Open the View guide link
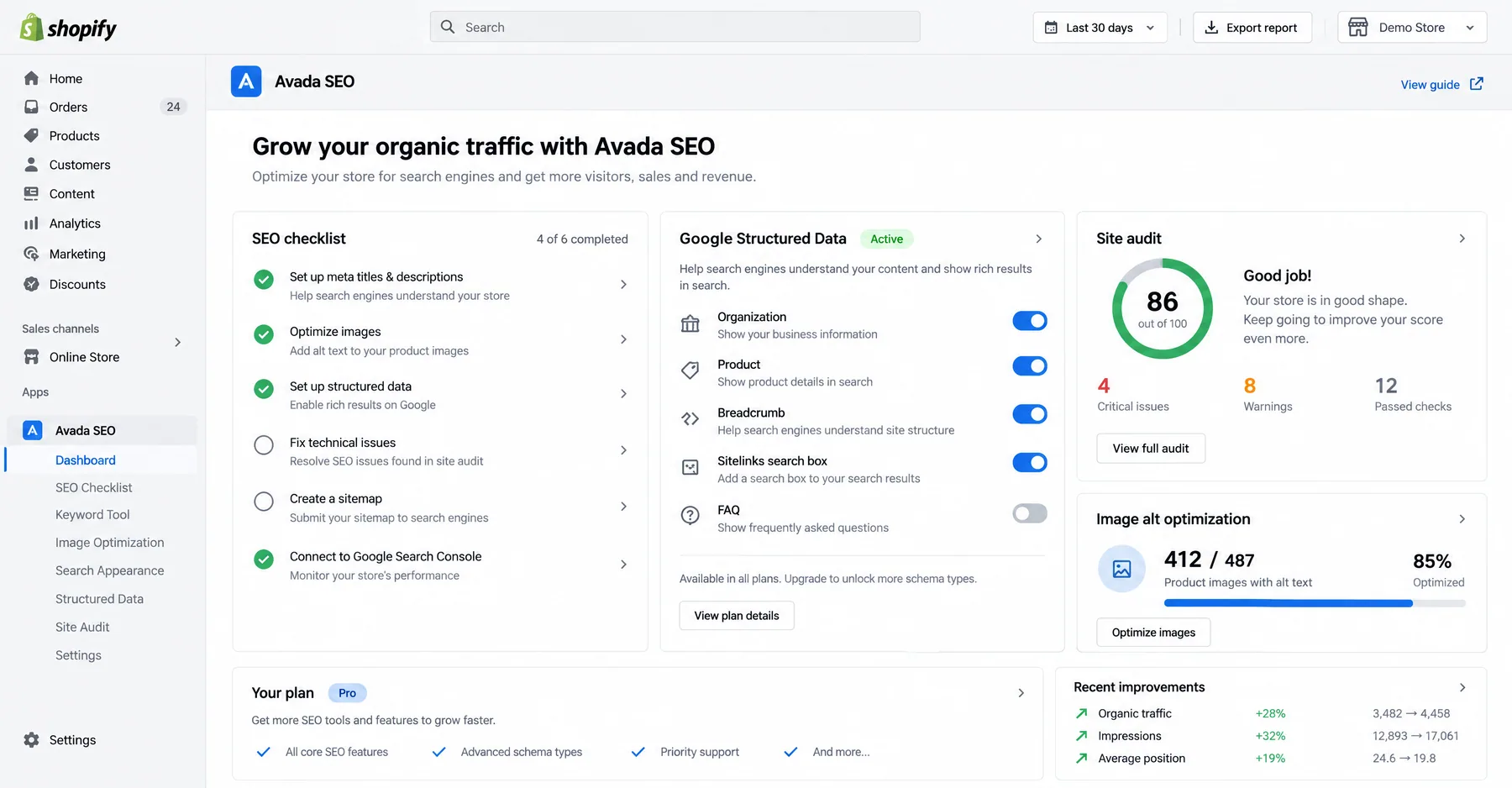 [1442, 84]
